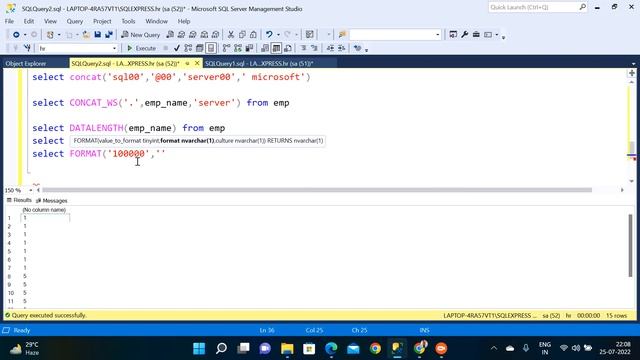Screen dimensions: 640x360
Task: Comment out the selected lines
Action: tap(303, 48)
